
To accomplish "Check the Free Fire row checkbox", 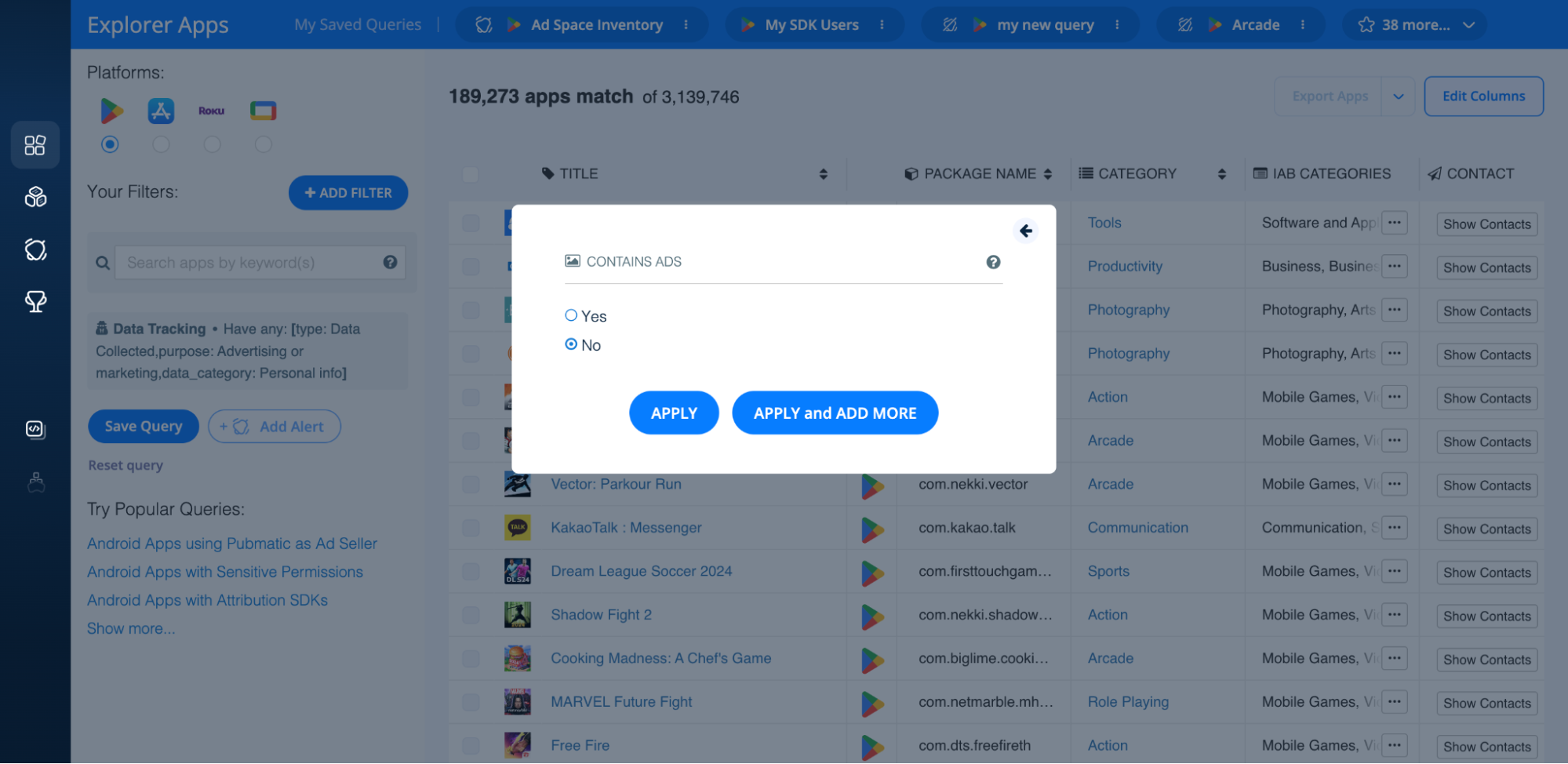I will click(471, 746).
